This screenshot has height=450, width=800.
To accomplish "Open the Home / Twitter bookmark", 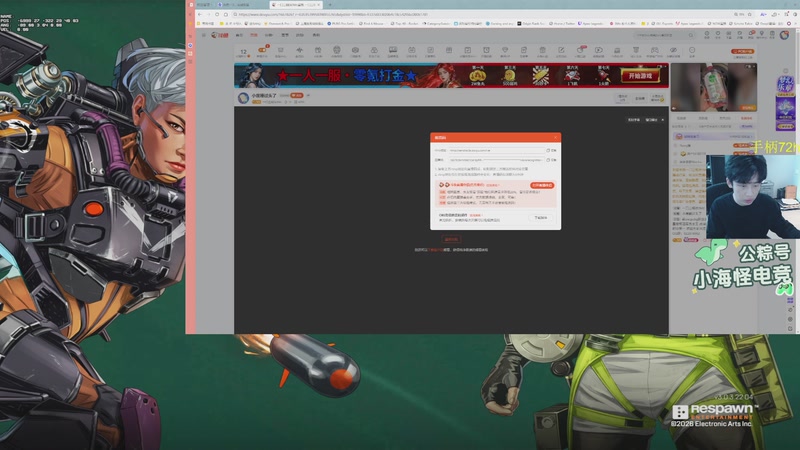I will 562,23.
